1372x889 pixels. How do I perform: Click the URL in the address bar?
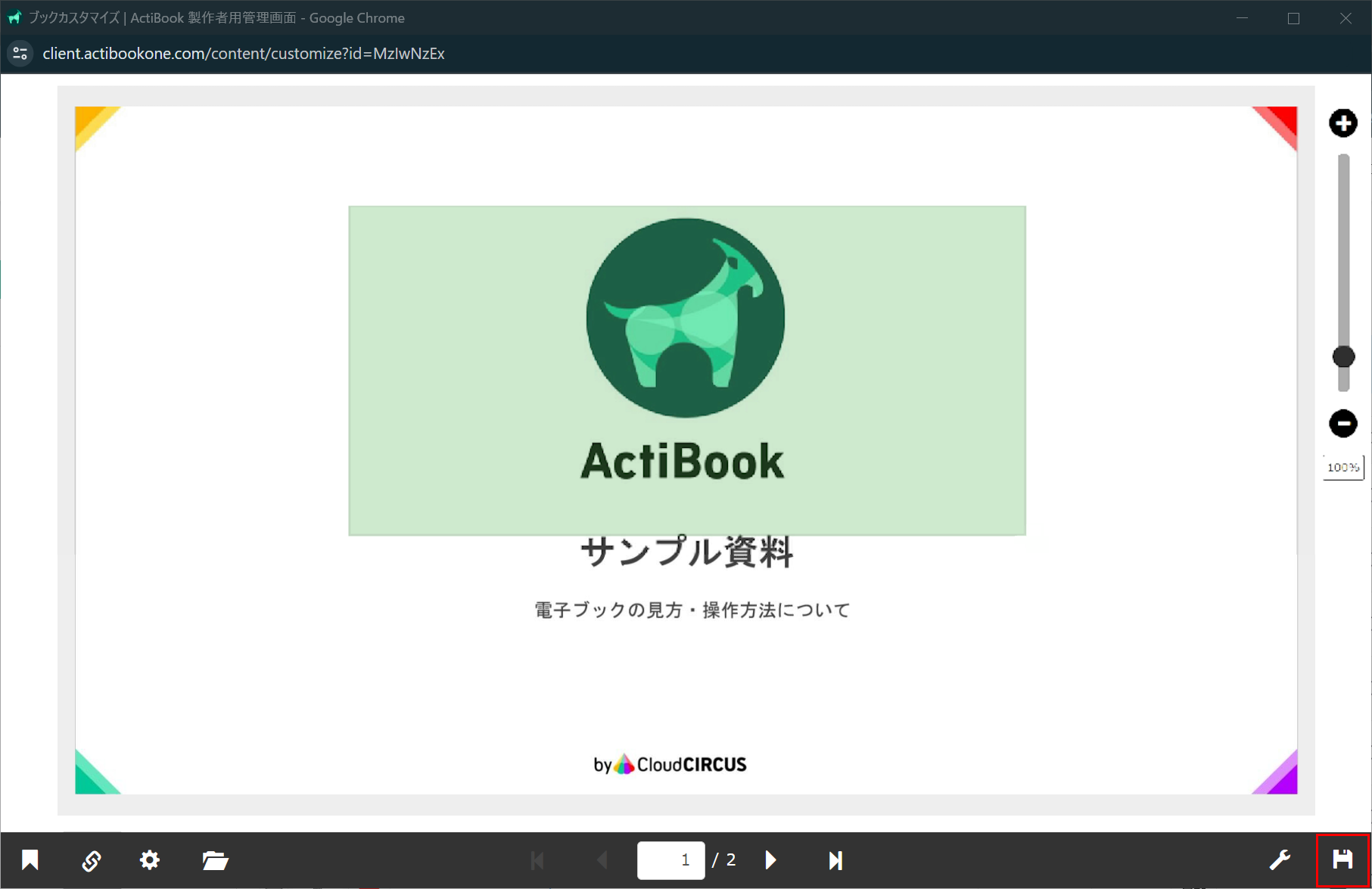pos(244,54)
